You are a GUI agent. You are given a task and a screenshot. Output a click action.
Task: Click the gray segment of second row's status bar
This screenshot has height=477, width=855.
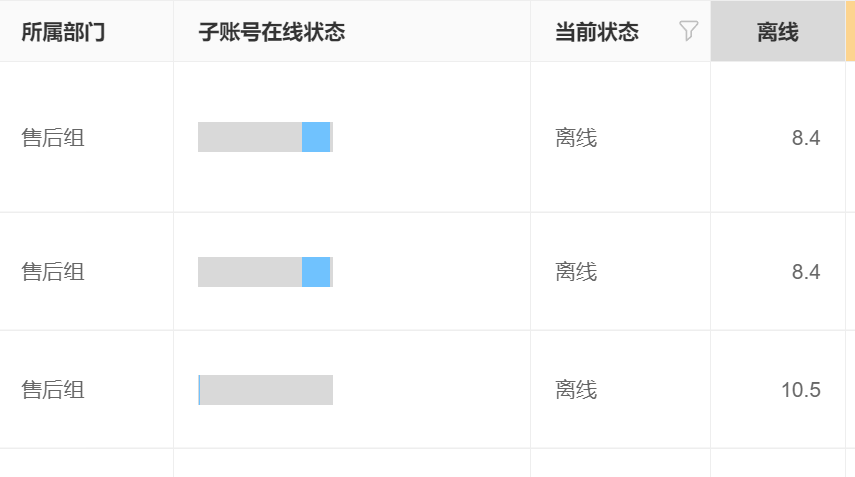[249, 272]
